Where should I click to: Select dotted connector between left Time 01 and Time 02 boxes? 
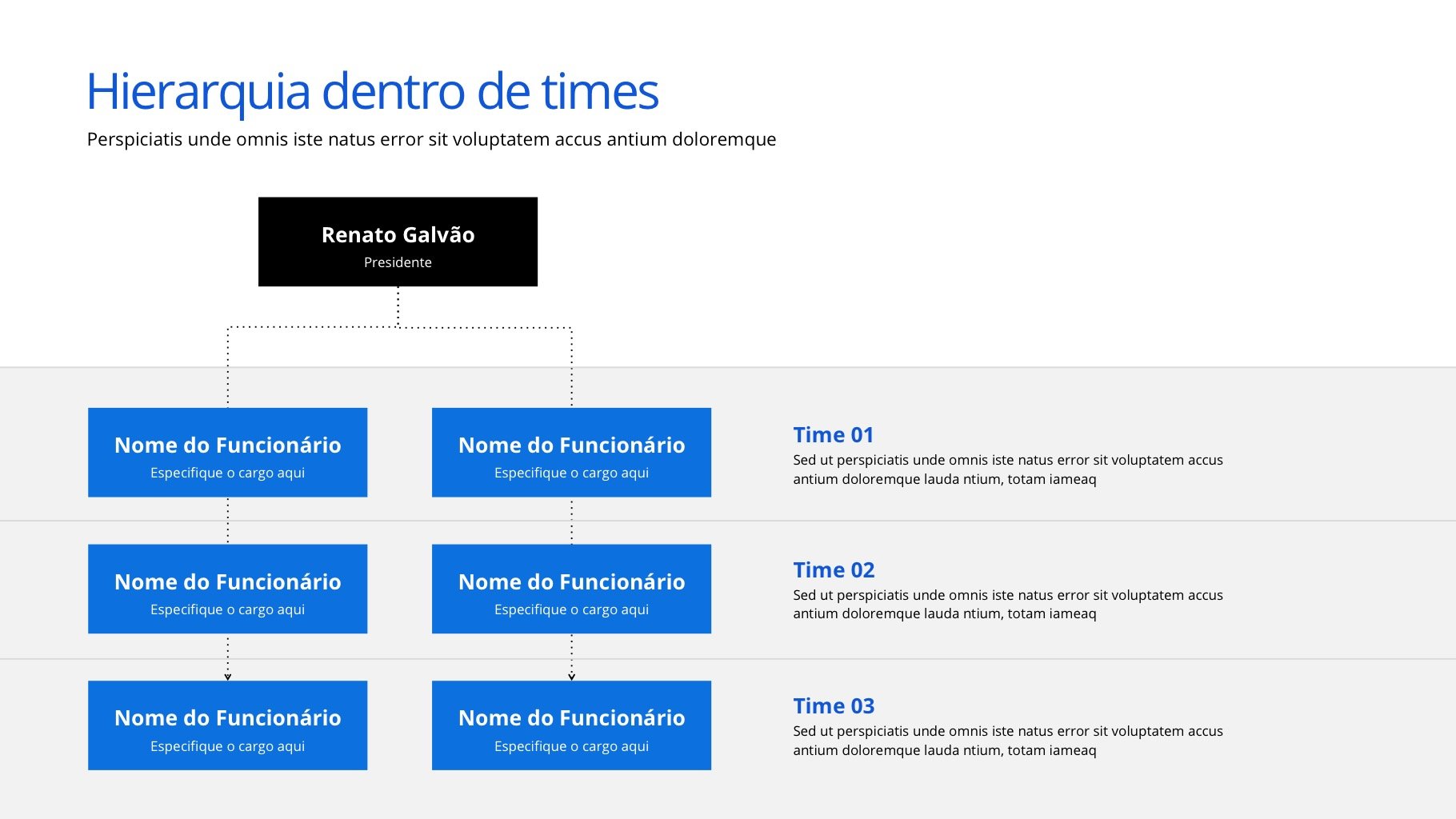click(x=228, y=520)
